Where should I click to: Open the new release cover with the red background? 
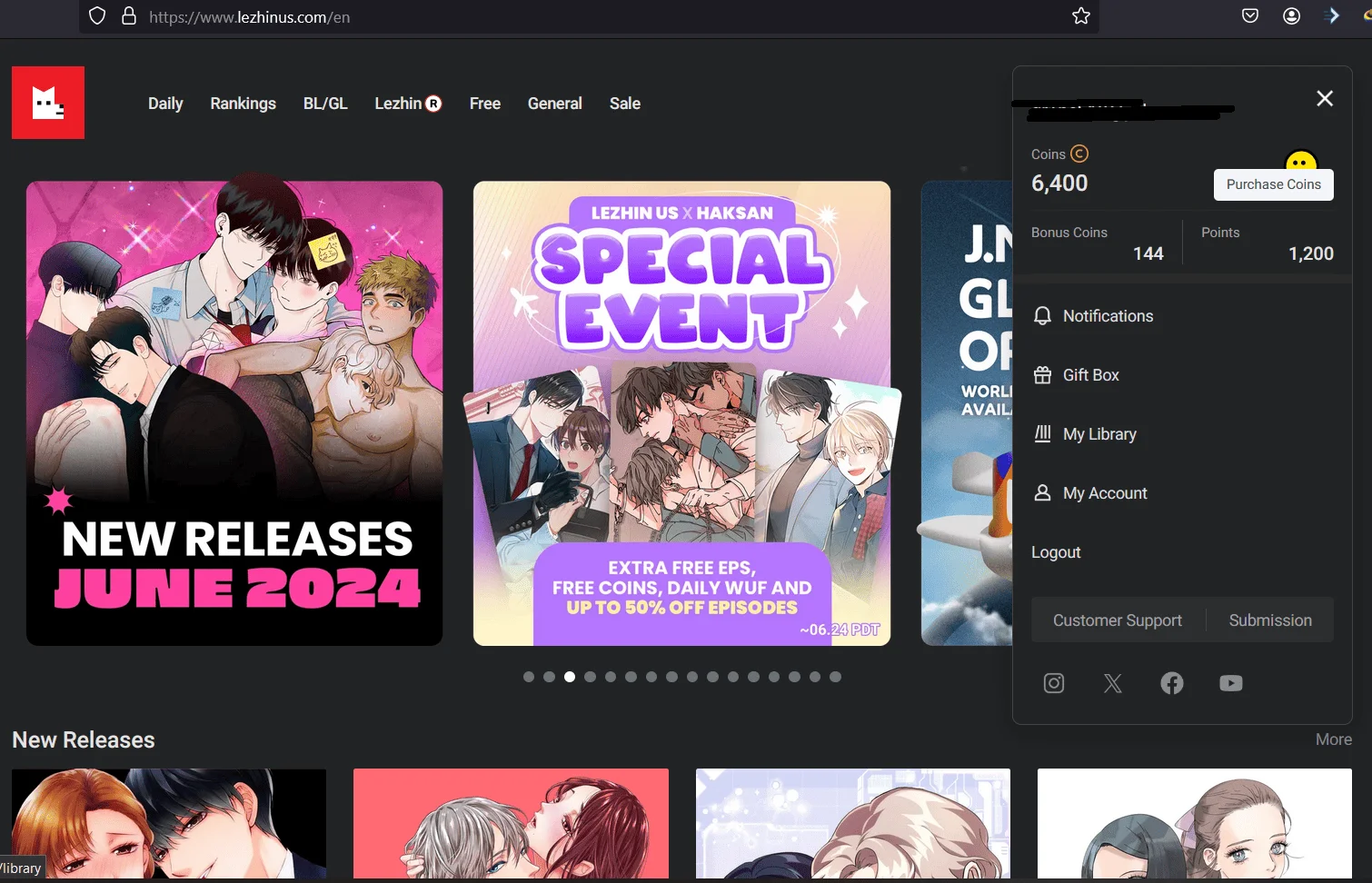tap(511, 824)
